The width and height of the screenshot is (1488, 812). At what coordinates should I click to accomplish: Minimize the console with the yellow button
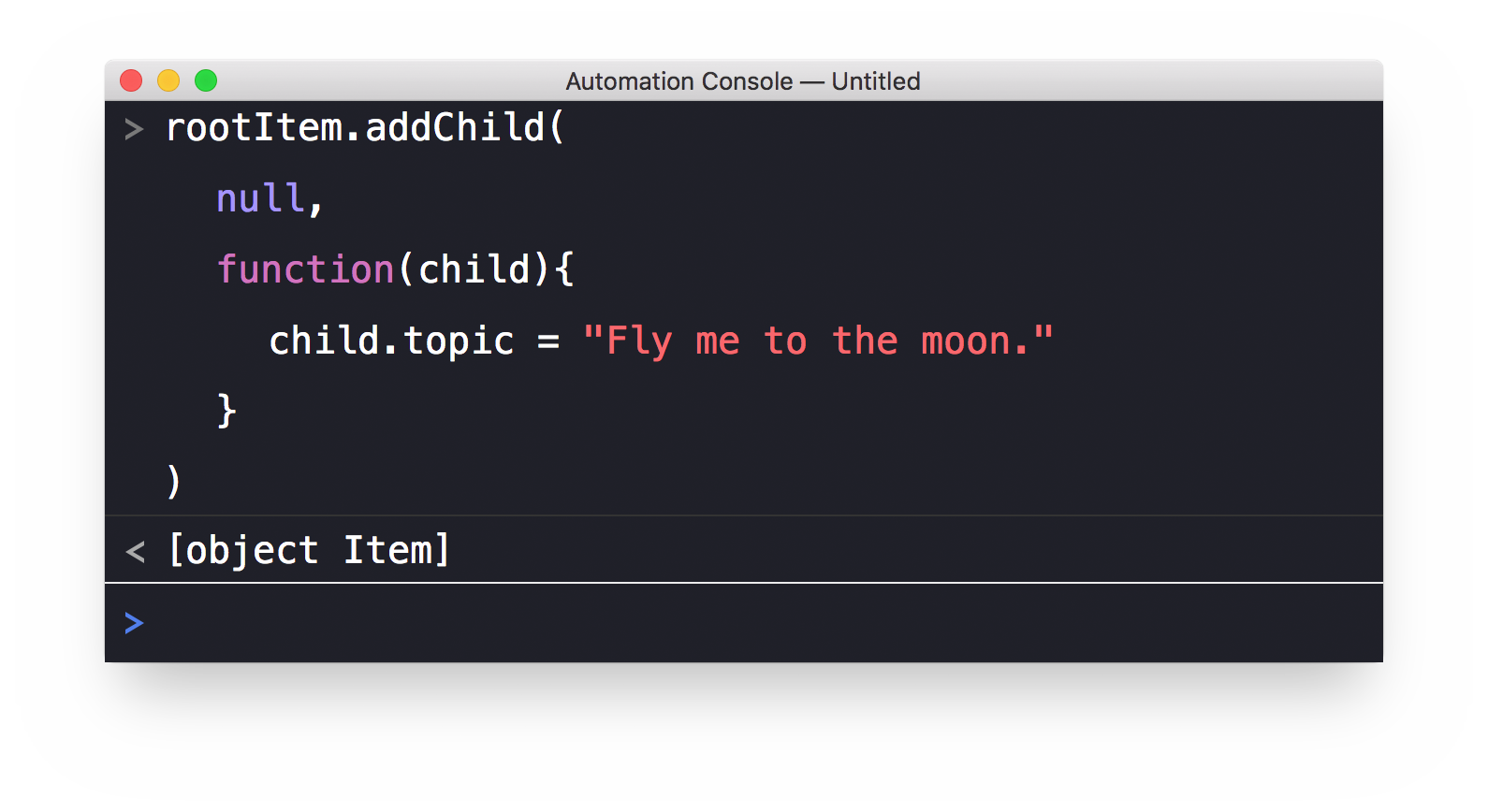168,81
